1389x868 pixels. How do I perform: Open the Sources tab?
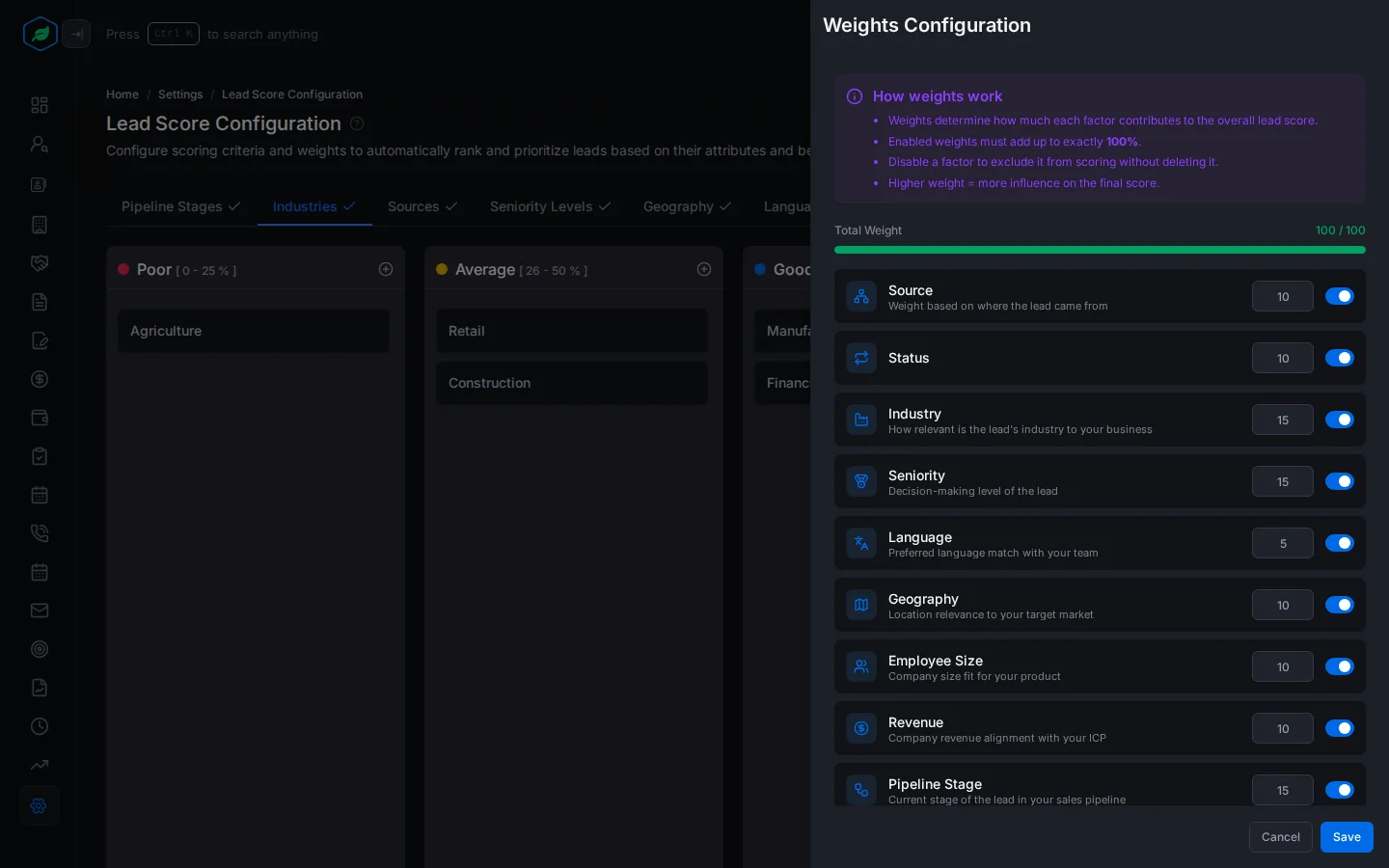[x=422, y=206]
